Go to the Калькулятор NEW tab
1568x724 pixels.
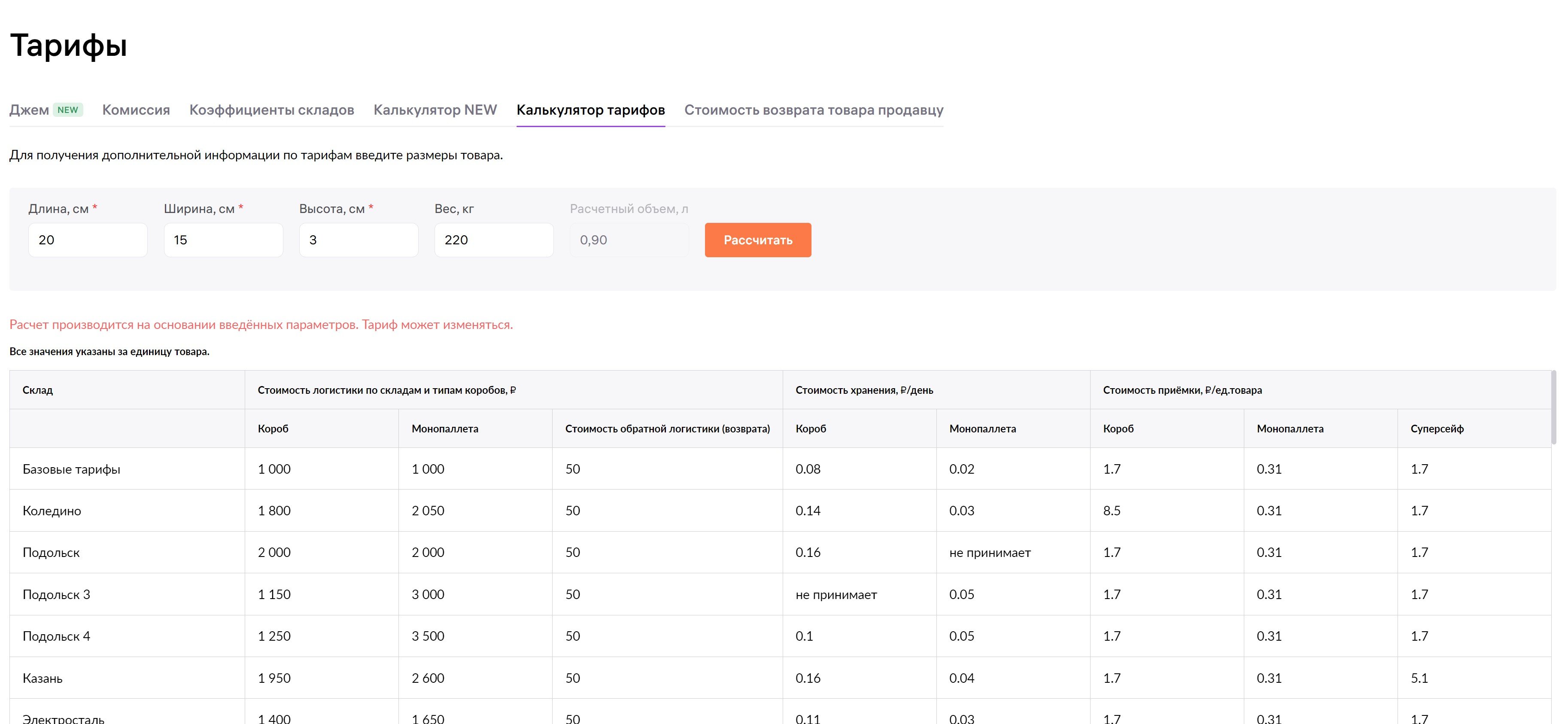point(435,110)
